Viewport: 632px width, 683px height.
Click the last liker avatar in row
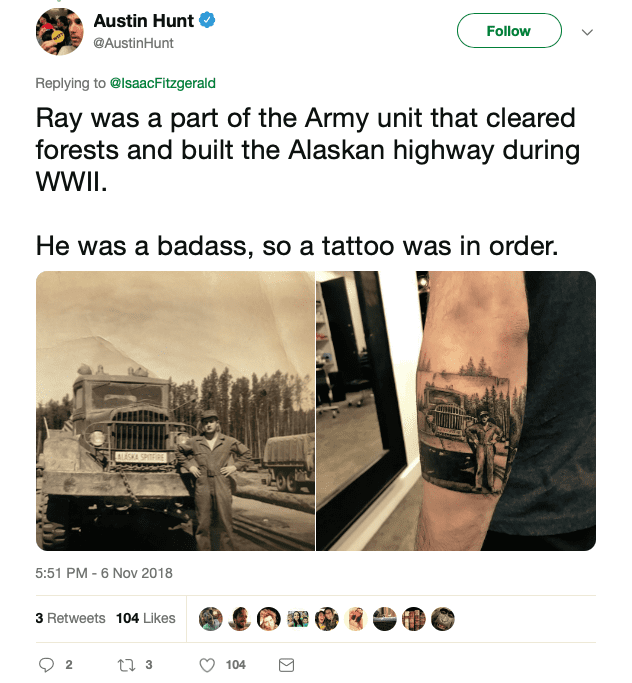click(x=443, y=619)
